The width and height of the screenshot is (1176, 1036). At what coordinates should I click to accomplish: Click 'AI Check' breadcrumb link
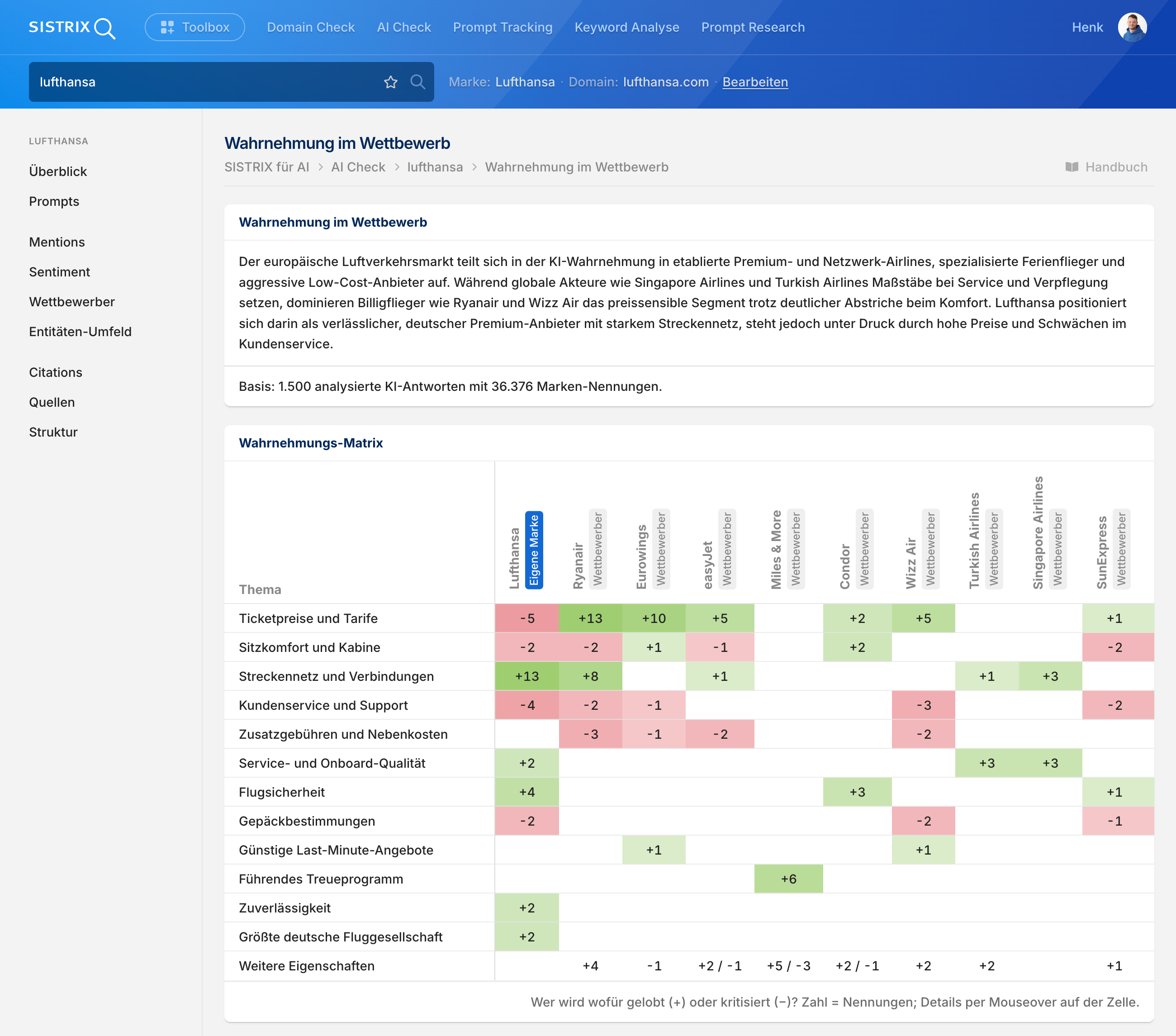(x=358, y=167)
